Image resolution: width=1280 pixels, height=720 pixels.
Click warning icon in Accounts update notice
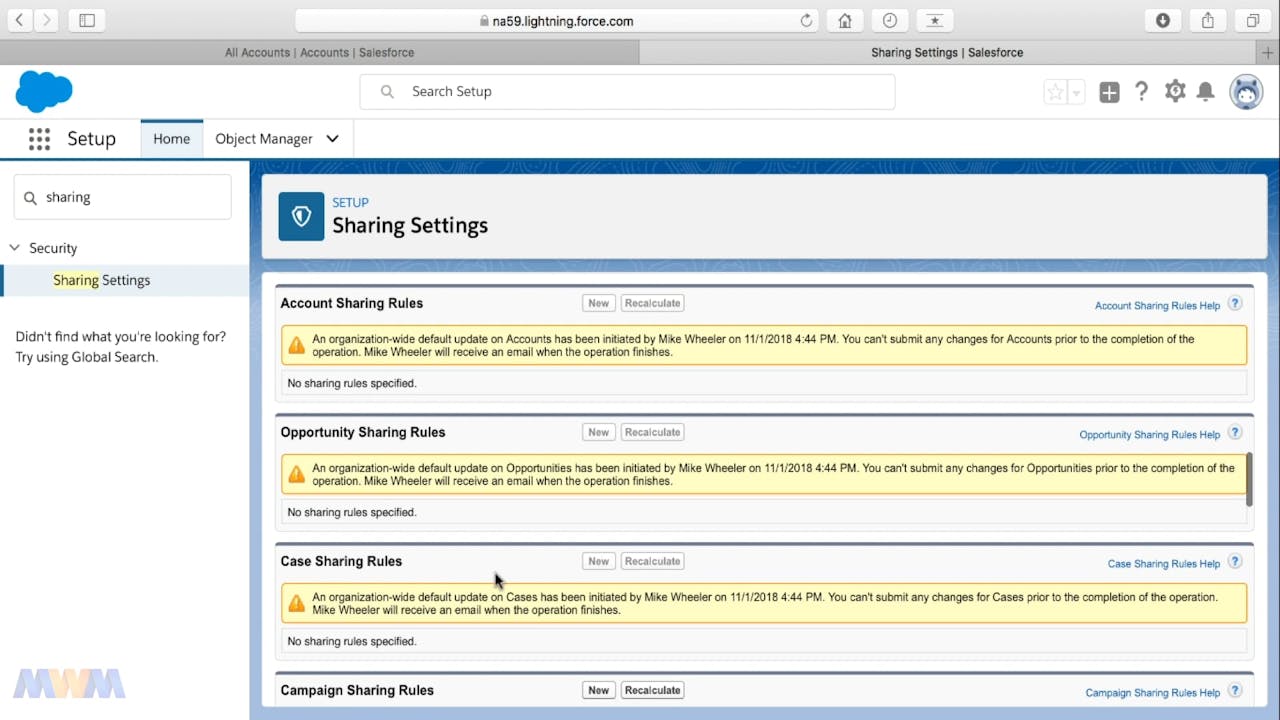pos(296,345)
